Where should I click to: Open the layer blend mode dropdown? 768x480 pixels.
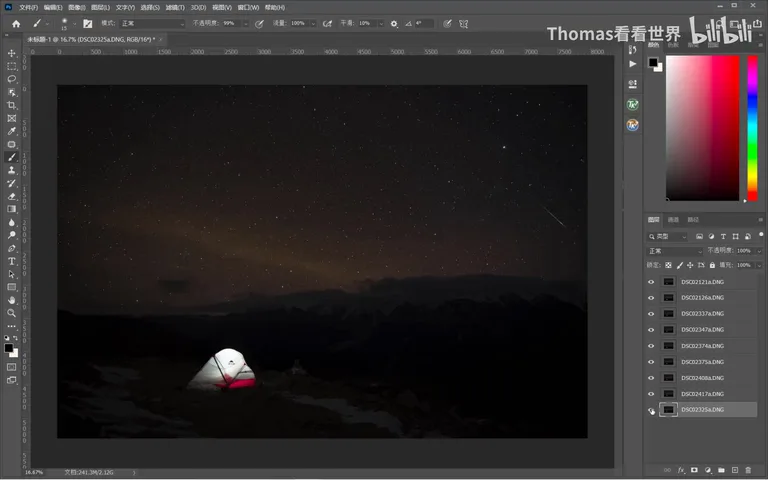[x=674, y=251]
